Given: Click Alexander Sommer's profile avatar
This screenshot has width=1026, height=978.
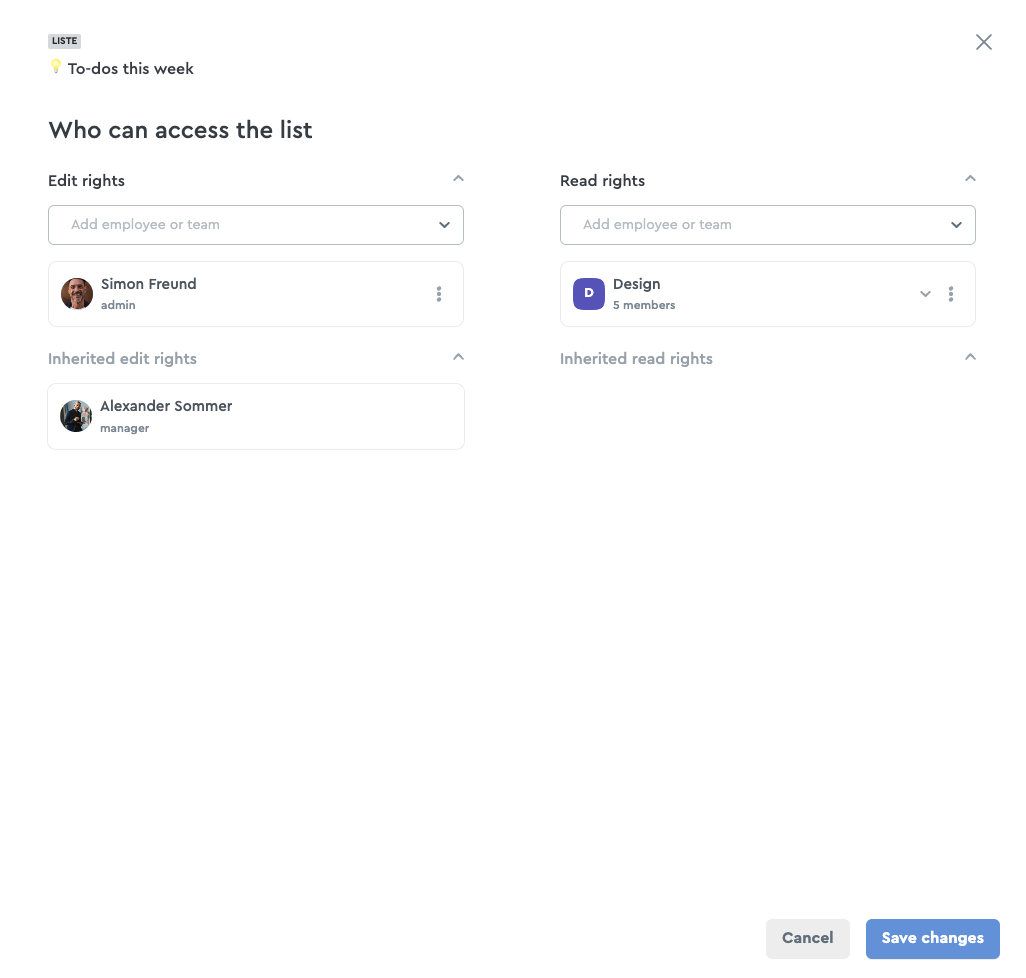Looking at the screenshot, I should point(76,416).
